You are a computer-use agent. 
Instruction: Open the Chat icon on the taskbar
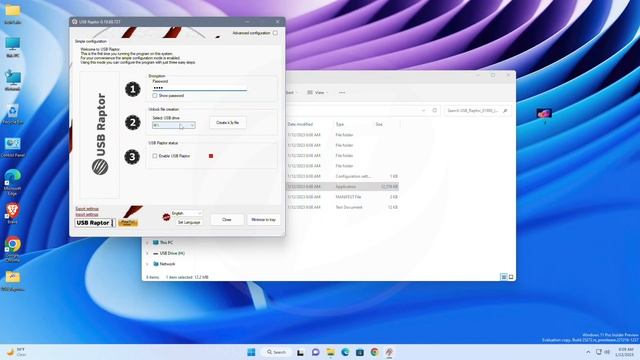pos(316,352)
